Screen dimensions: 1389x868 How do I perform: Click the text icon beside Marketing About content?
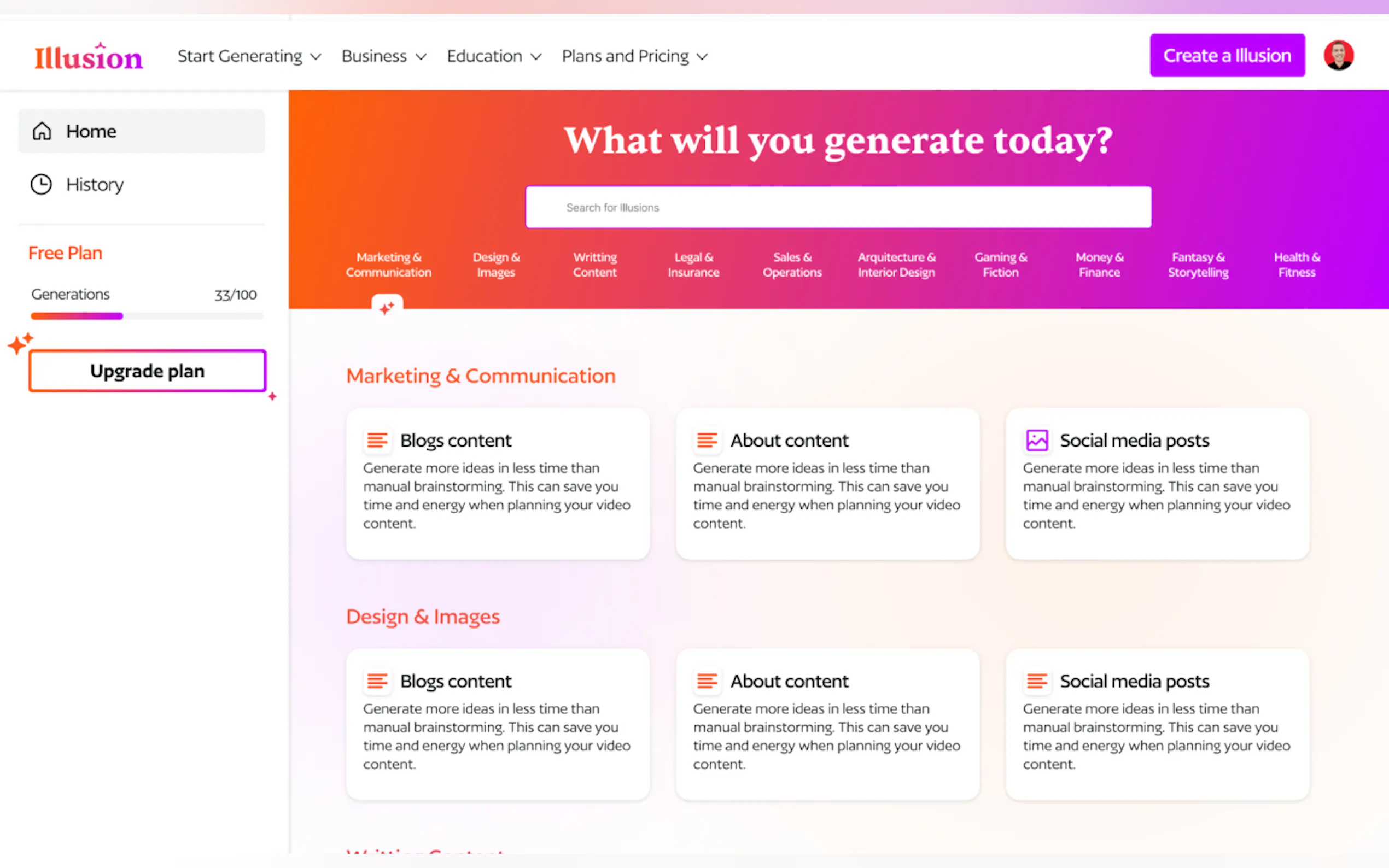[707, 441]
